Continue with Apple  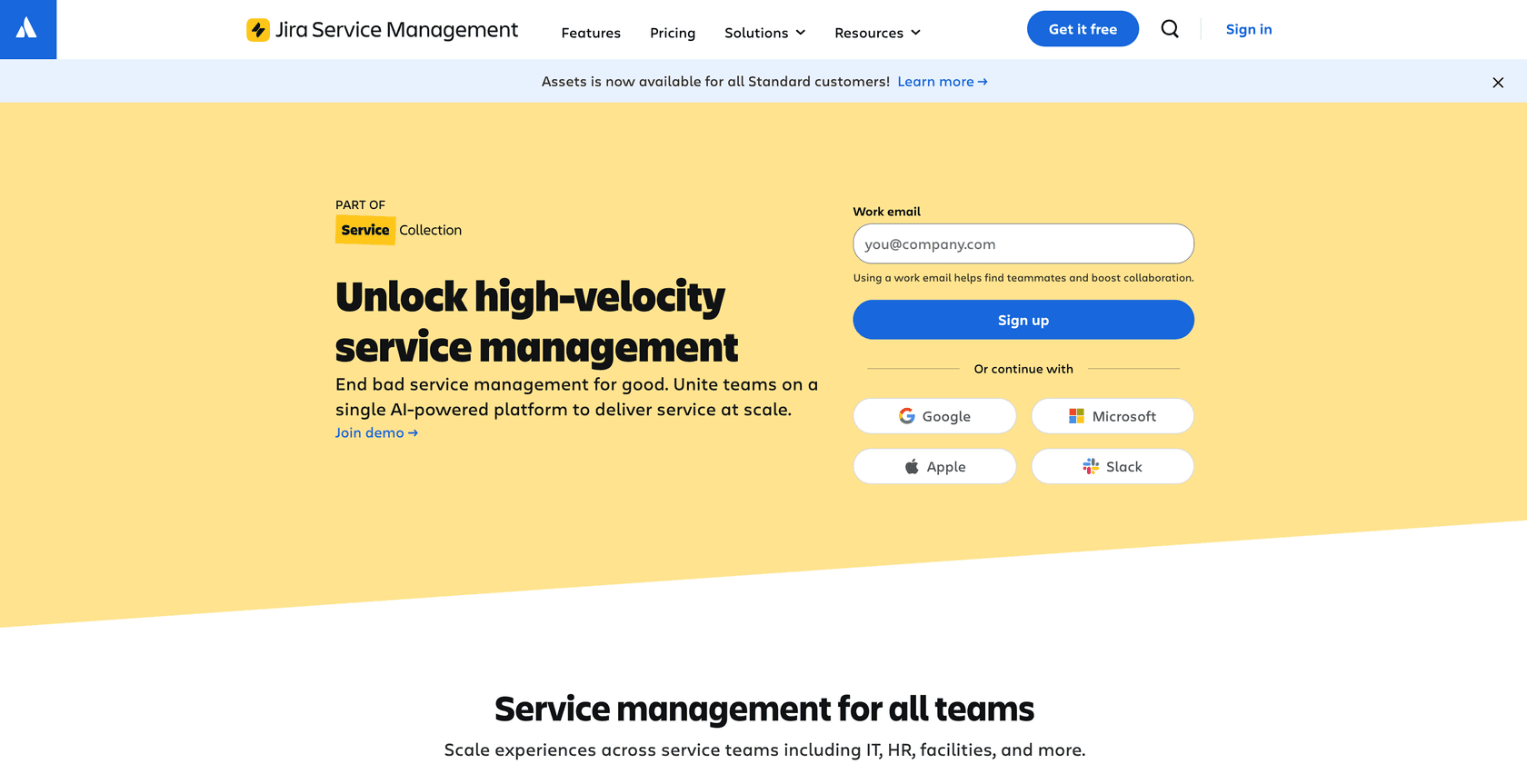(x=934, y=466)
